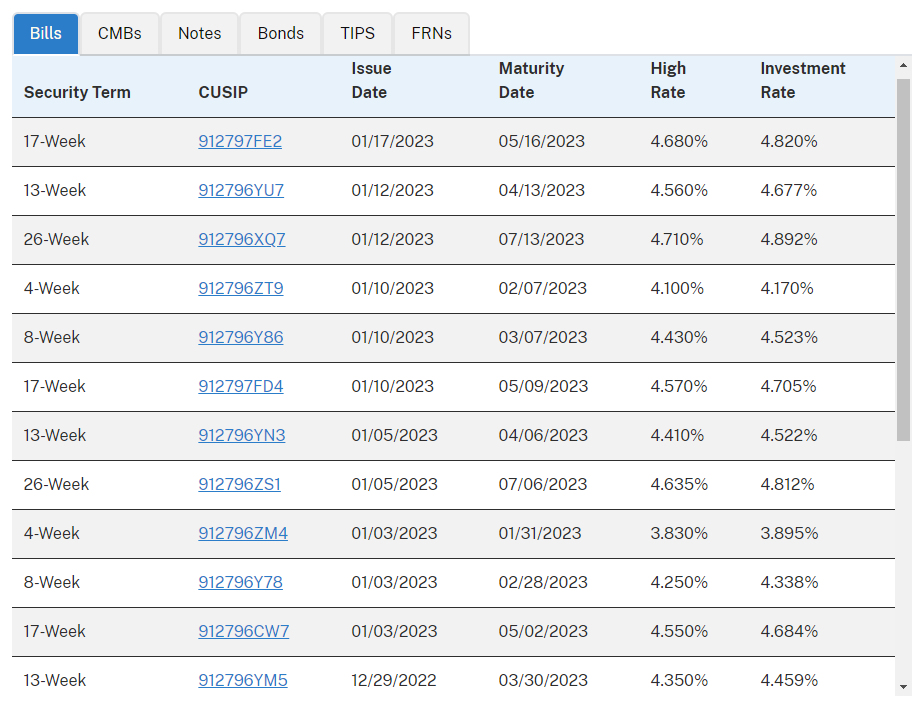
Task: Open CUSIP link 912796YM5
Action: pos(243,681)
